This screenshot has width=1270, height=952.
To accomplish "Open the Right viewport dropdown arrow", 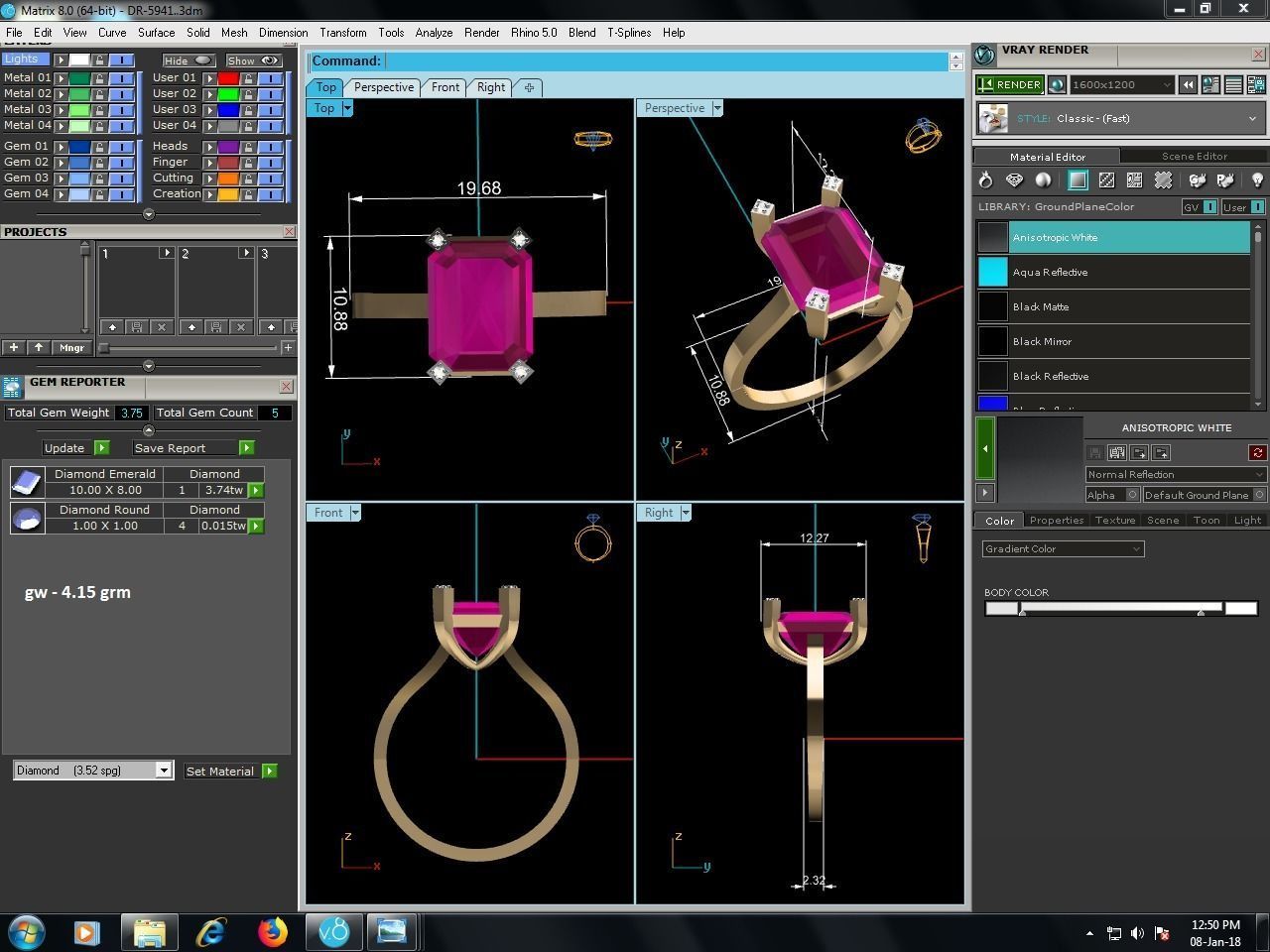I will point(686,513).
